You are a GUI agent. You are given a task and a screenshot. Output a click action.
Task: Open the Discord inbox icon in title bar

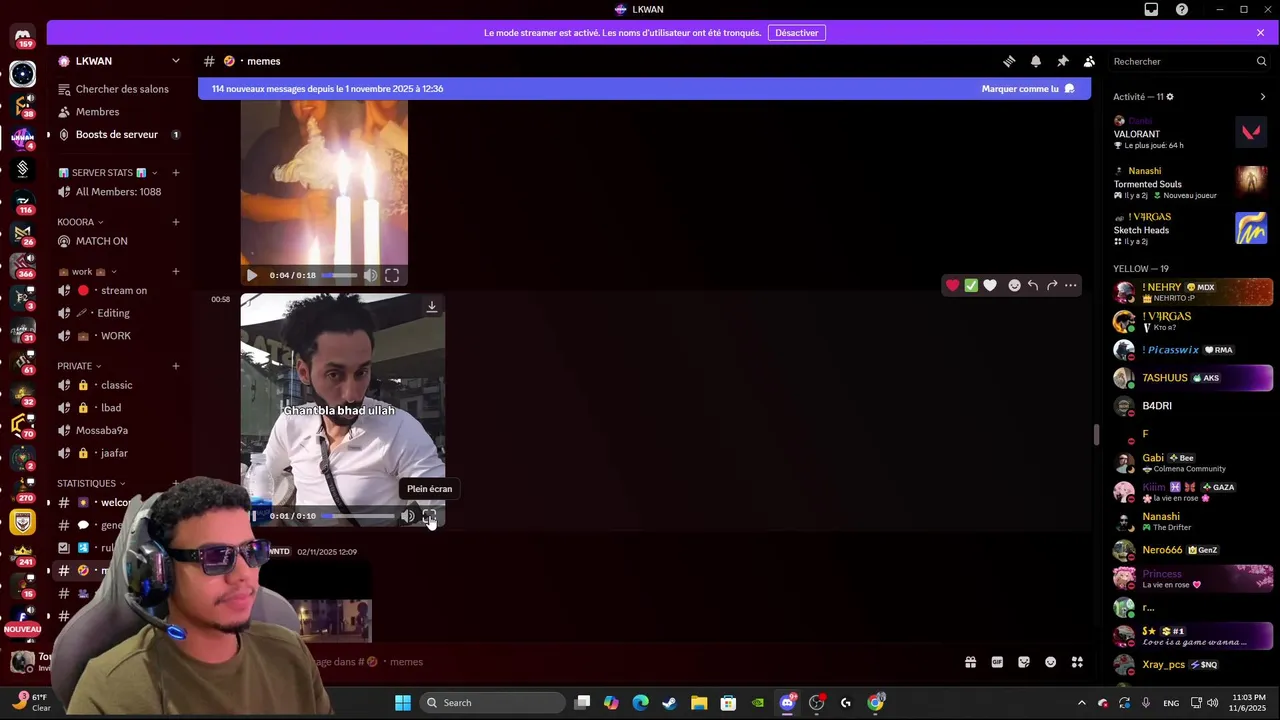(x=1151, y=9)
